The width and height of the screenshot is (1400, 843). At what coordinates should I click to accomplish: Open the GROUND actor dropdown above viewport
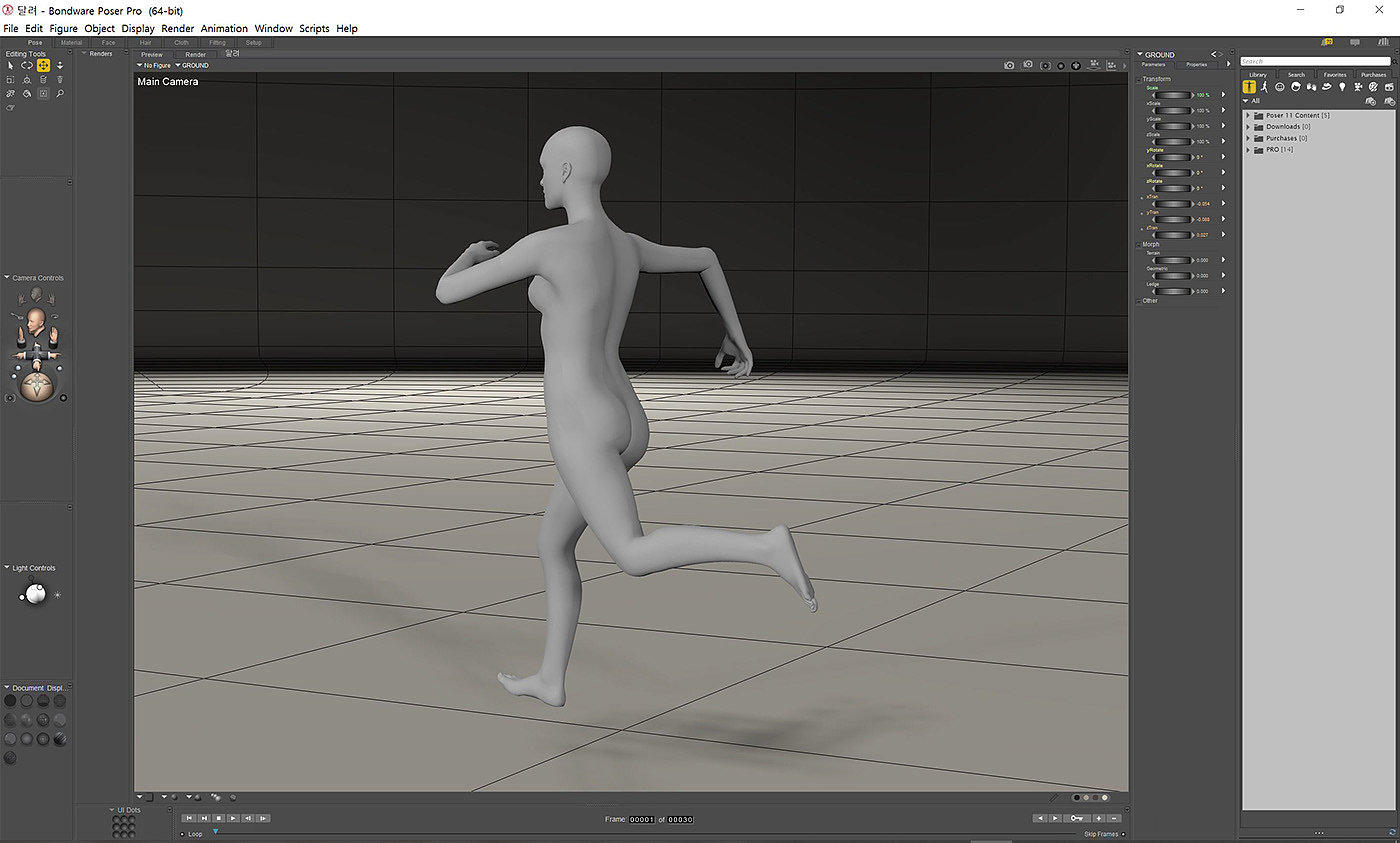[x=192, y=65]
